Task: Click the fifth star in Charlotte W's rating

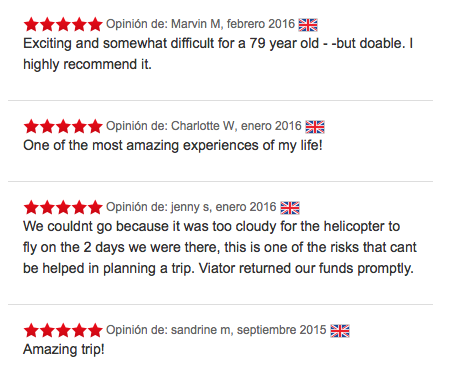Action: (95, 126)
